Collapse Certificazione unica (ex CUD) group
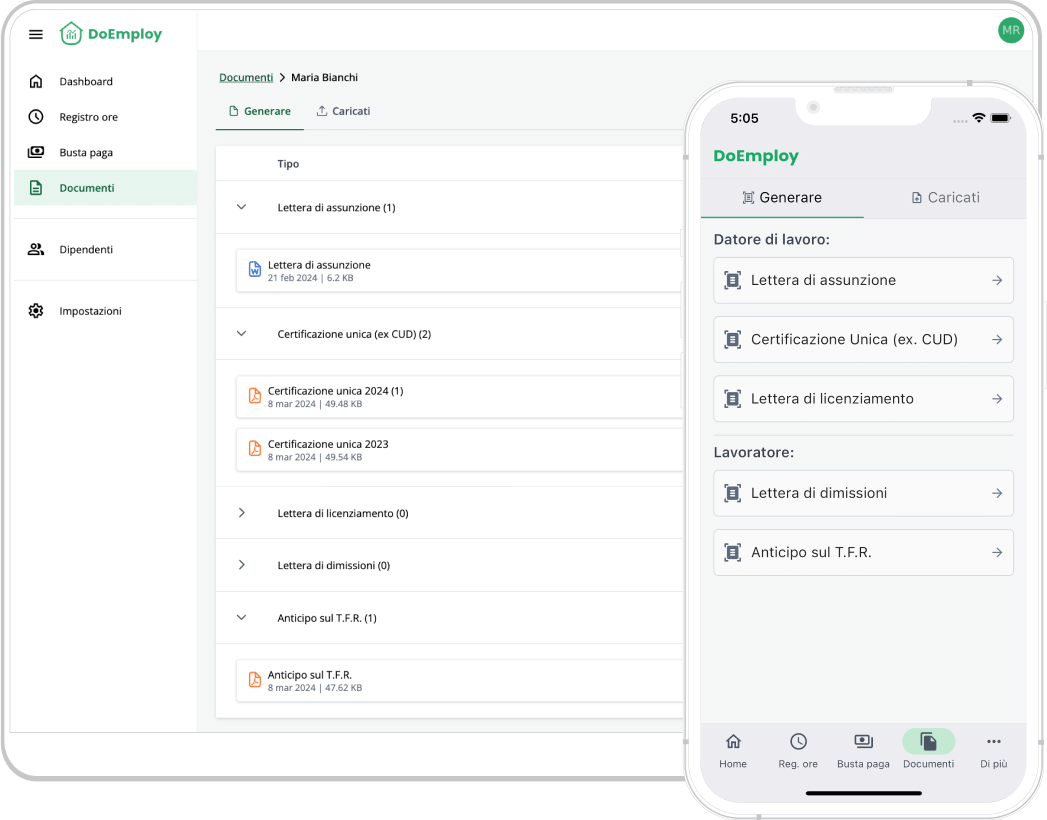The image size is (1047, 820). click(x=241, y=334)
